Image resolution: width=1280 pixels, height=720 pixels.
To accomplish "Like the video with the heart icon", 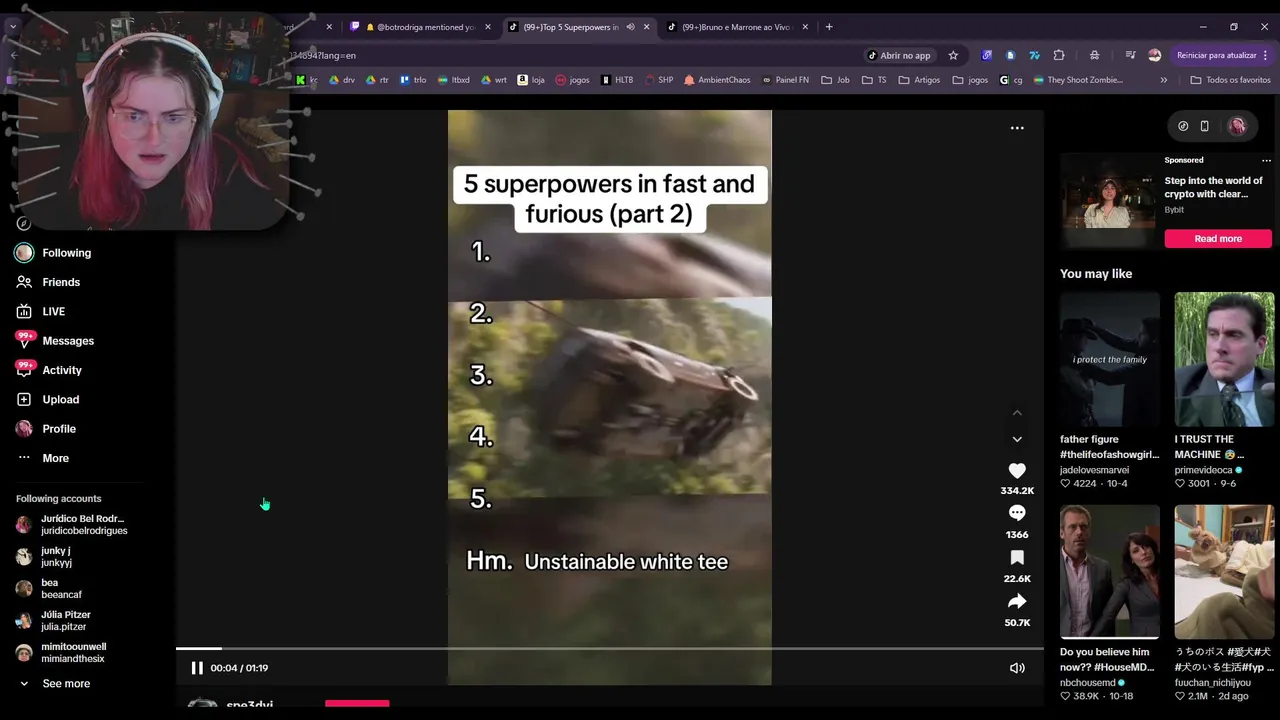I will coord(1017,471).
